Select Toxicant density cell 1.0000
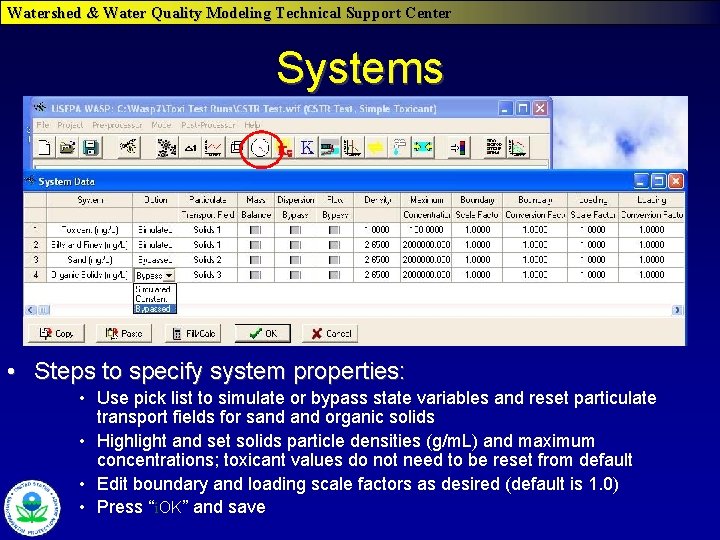The image size is (720, 540). click(377, 230)
